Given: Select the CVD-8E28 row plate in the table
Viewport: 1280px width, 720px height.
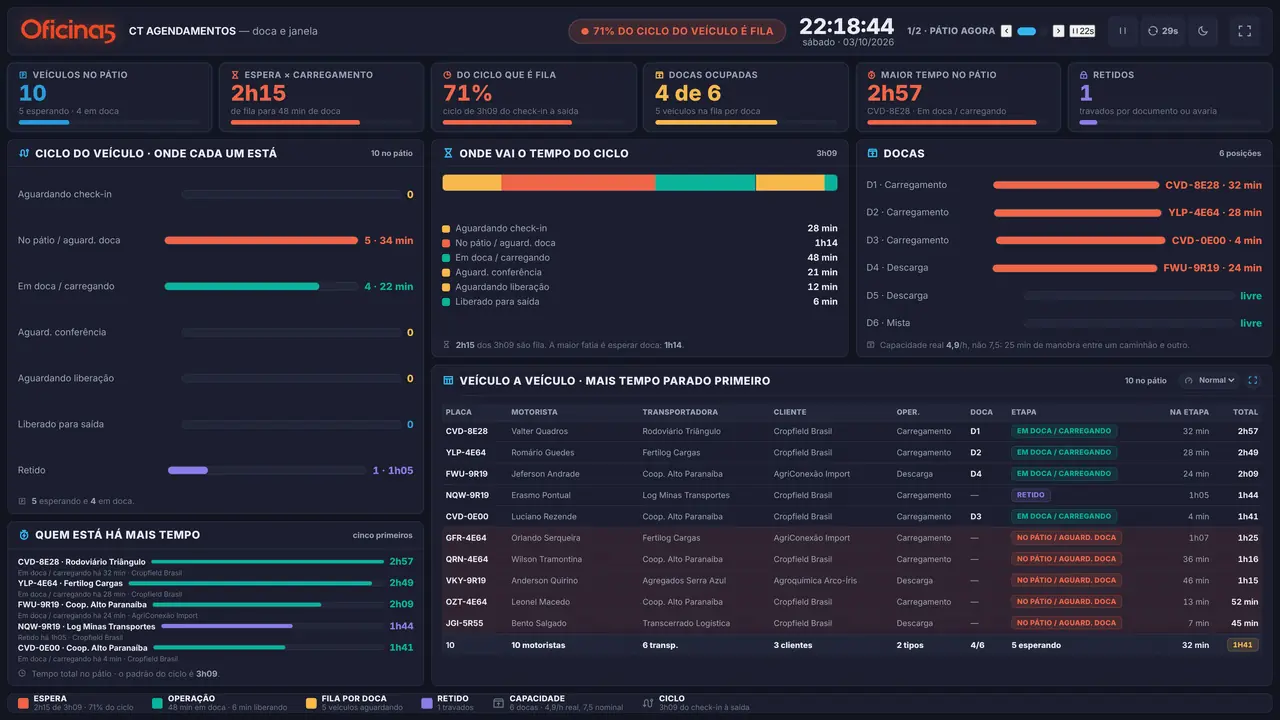Looking at the screenshot, I should pyautogui.click(x=467, y=431).
